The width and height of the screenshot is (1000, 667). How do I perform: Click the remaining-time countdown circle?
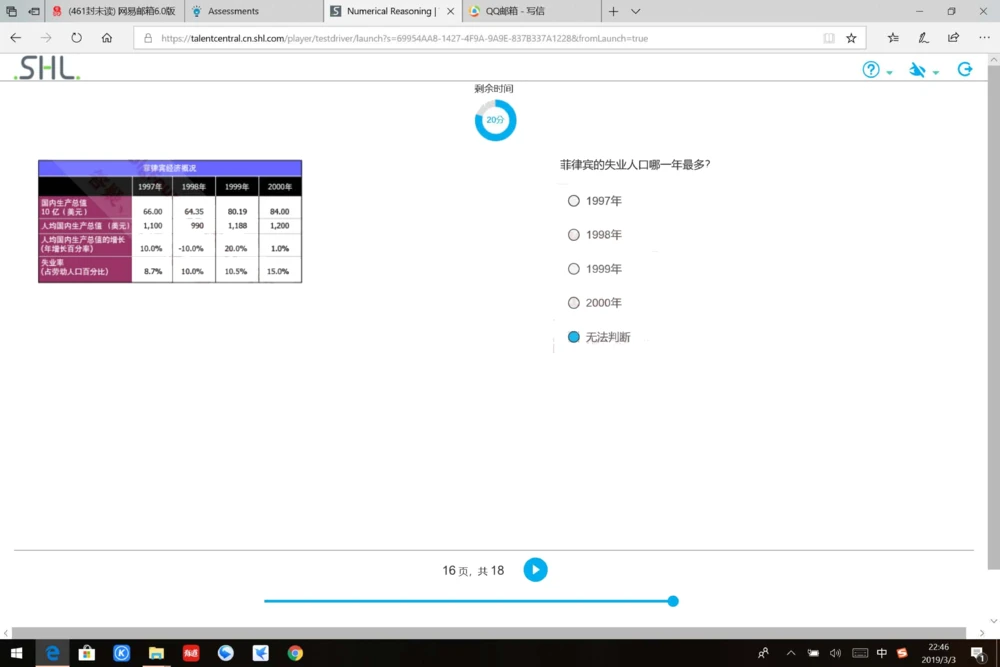click(495, 119)
